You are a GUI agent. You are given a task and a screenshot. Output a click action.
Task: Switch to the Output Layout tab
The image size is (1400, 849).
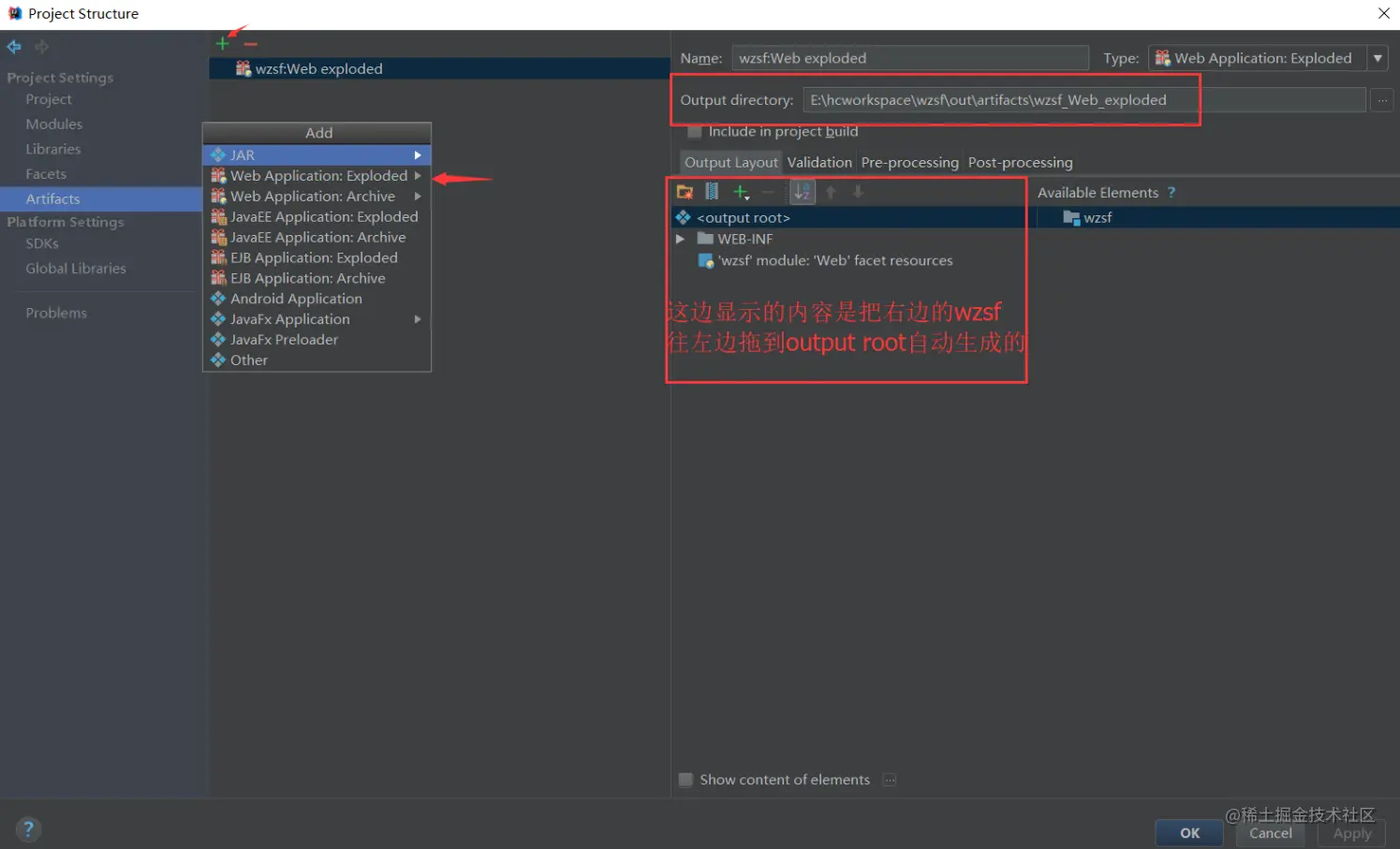[x=731, y=162]
